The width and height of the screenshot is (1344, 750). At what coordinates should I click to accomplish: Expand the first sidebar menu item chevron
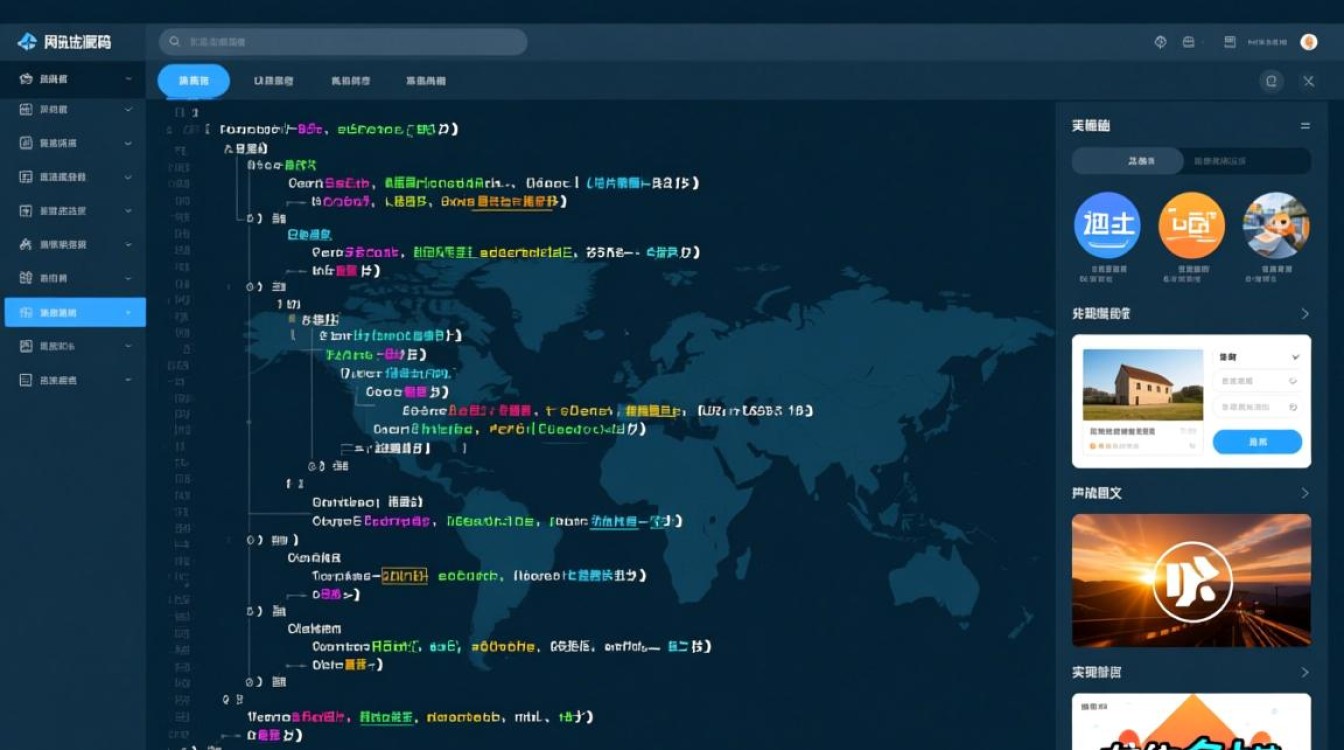[x=128, y=79]
